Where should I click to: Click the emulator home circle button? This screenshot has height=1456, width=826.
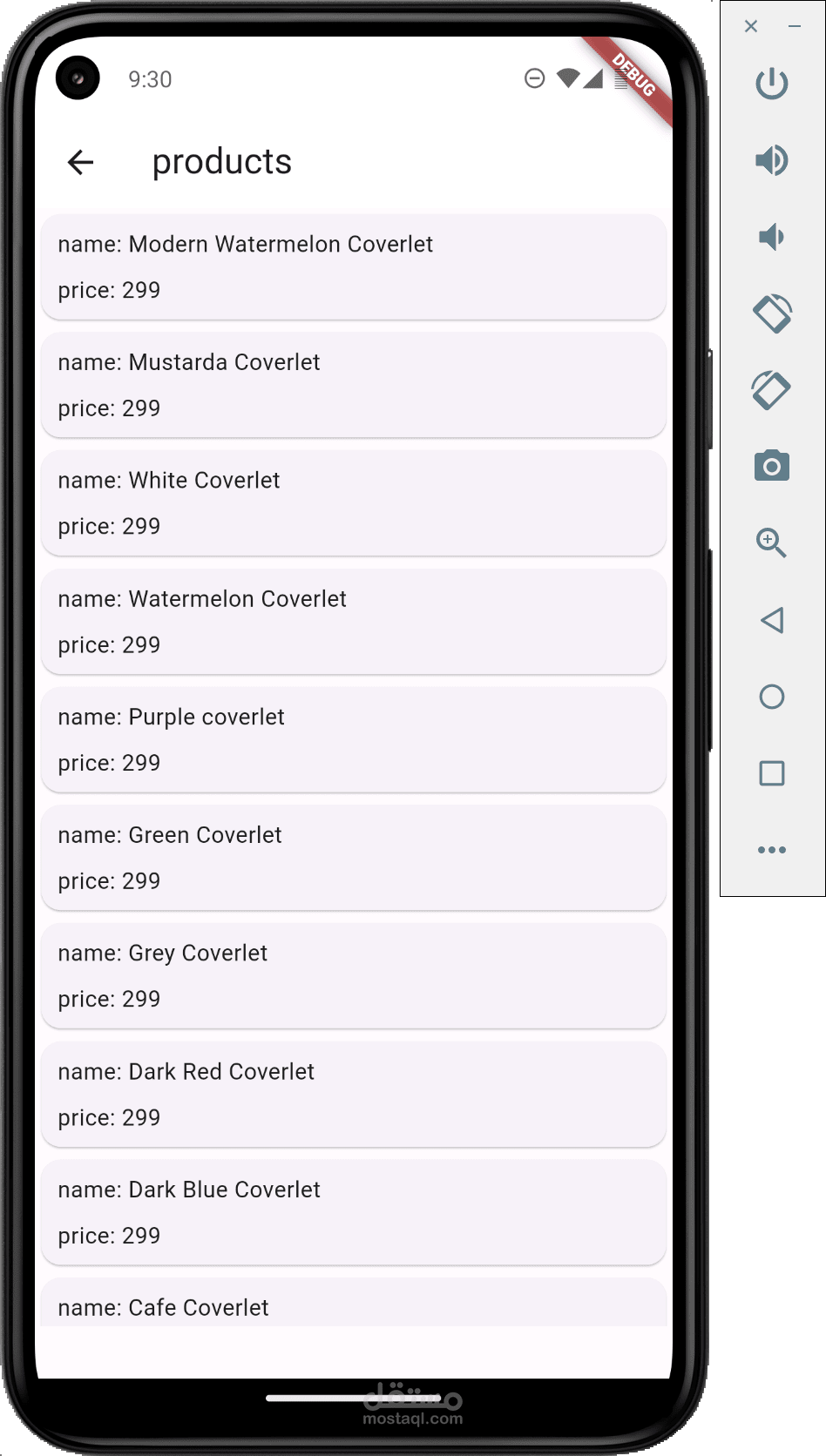click(772, 697)
